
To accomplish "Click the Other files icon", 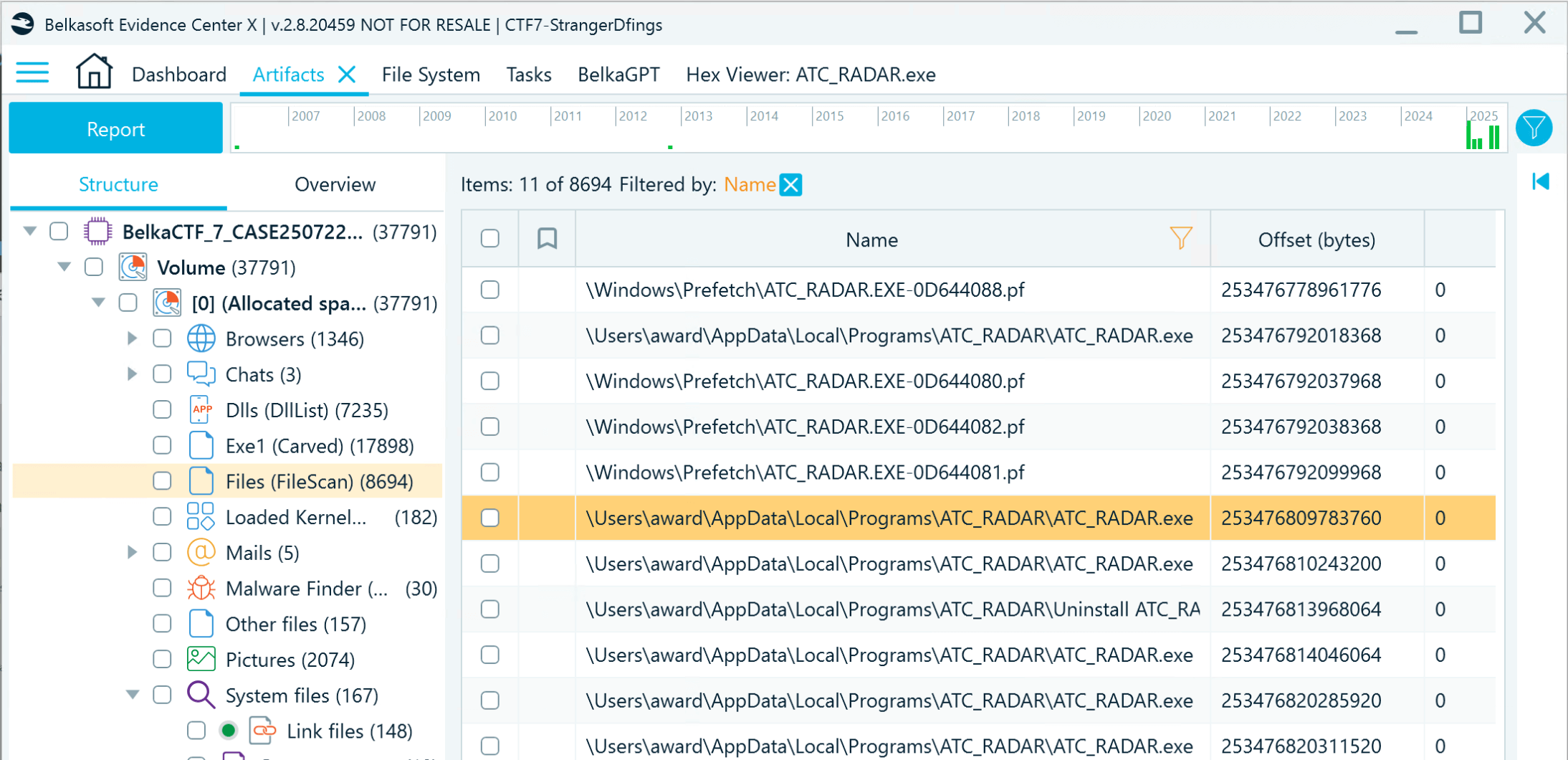I will pyautogui.click(x=201, y=624).
